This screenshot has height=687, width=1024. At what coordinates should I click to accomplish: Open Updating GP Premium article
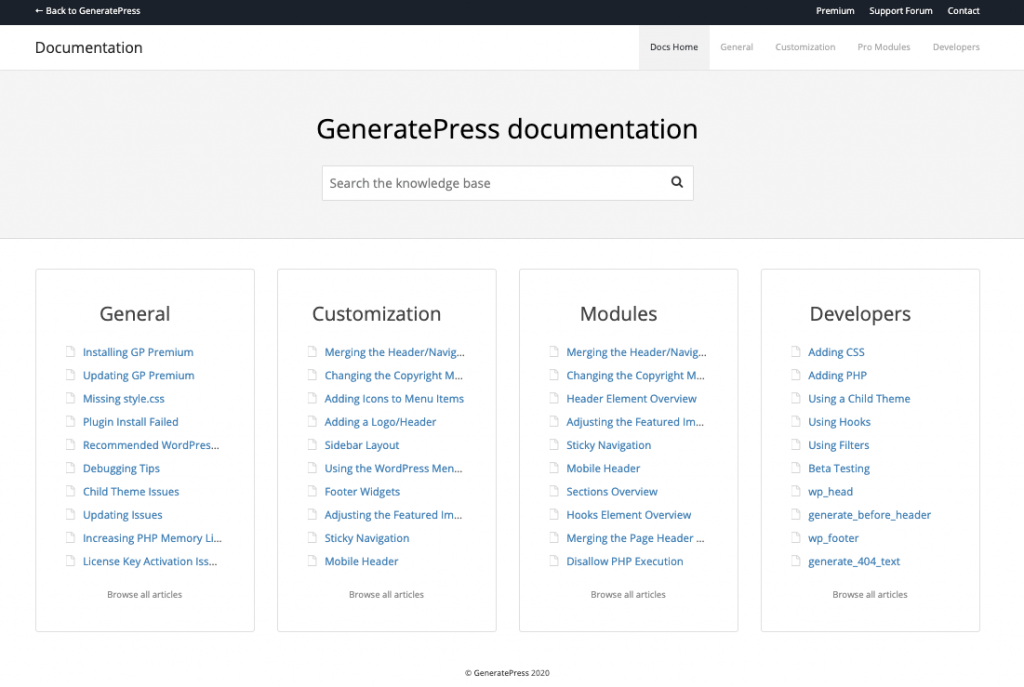[x=138, y=375]
